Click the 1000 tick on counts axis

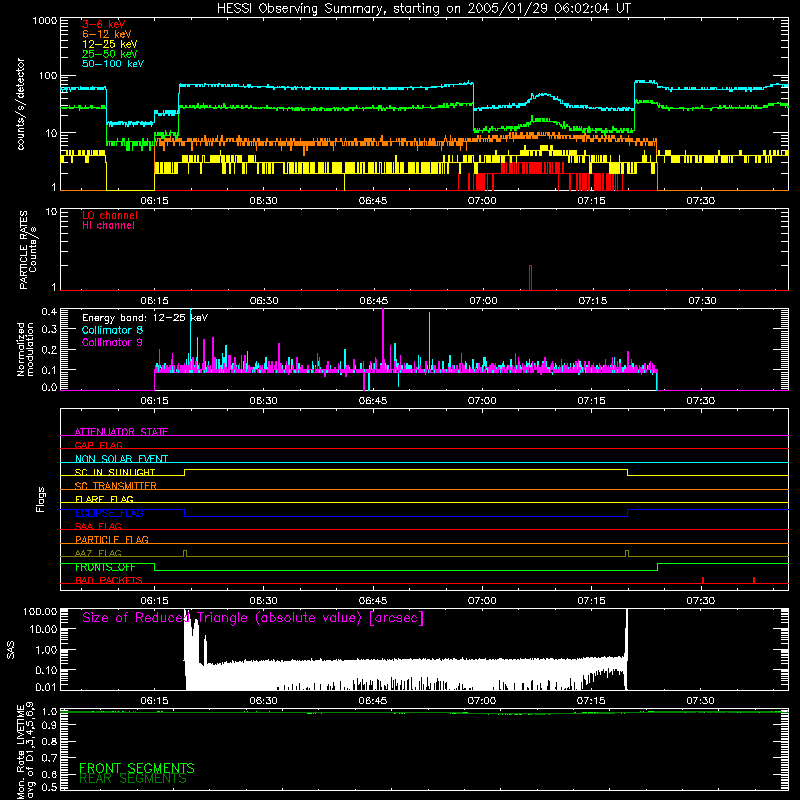45,21
